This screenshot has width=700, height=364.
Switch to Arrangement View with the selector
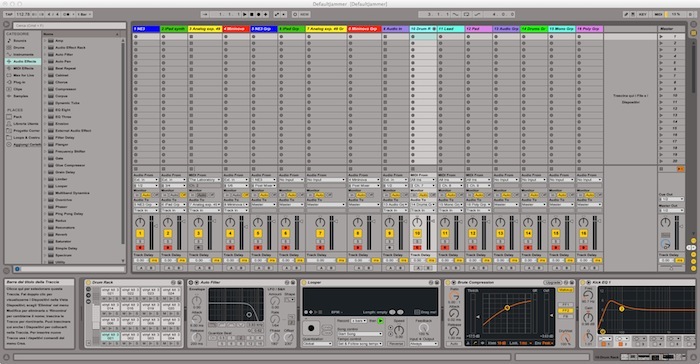[x=693, y=25]
